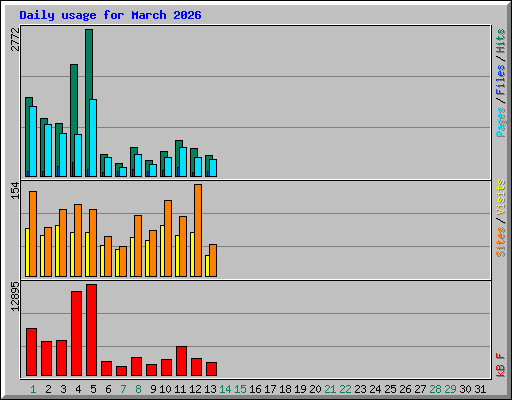This screenshot has height=400, width=512.
Task: Click the 154 visits axis value
Action: [15, 190]
